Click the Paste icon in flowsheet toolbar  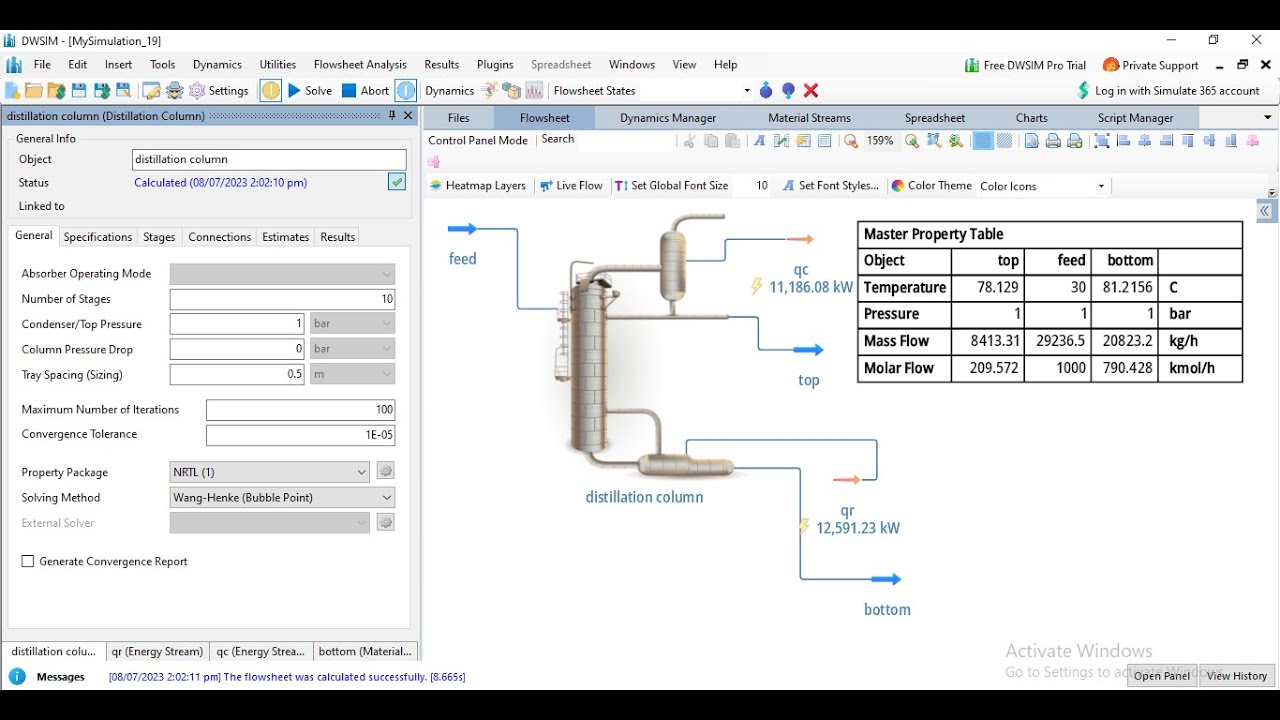pos(732,141)
